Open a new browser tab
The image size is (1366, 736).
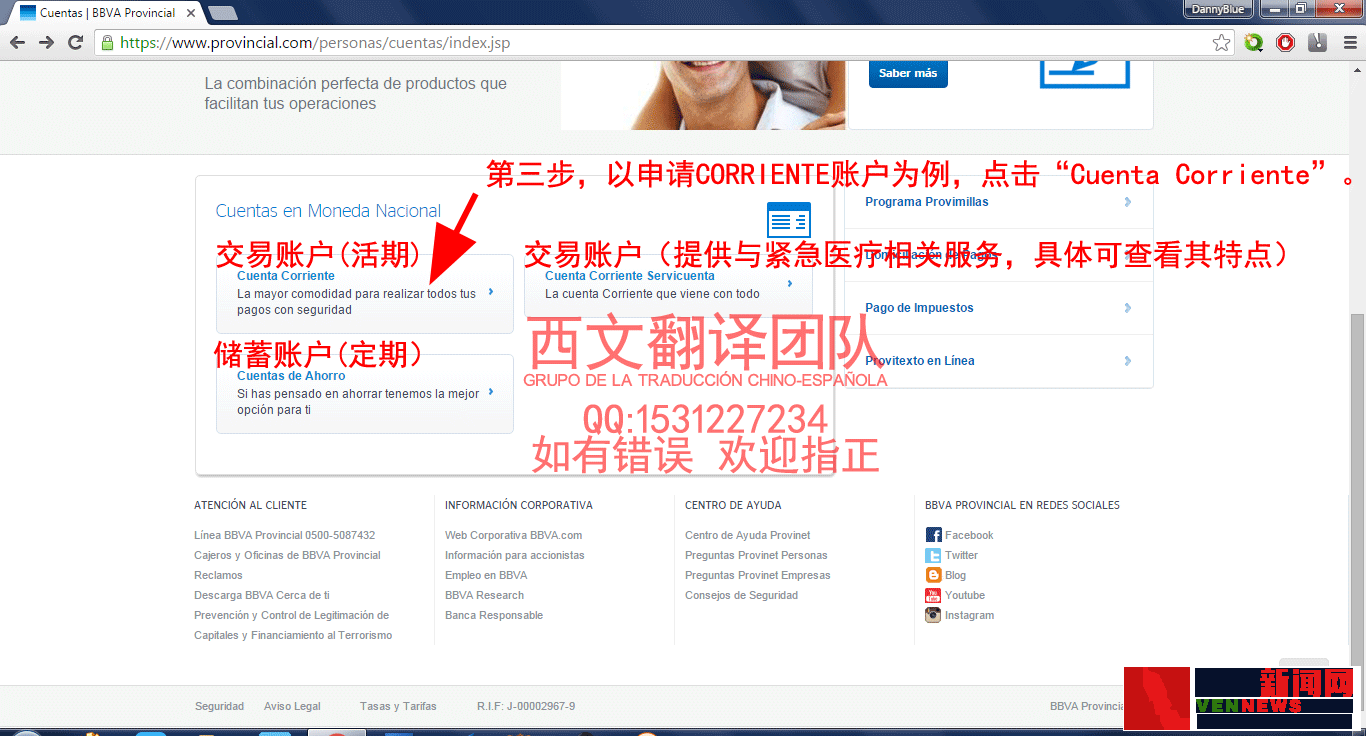coord(222,13)
